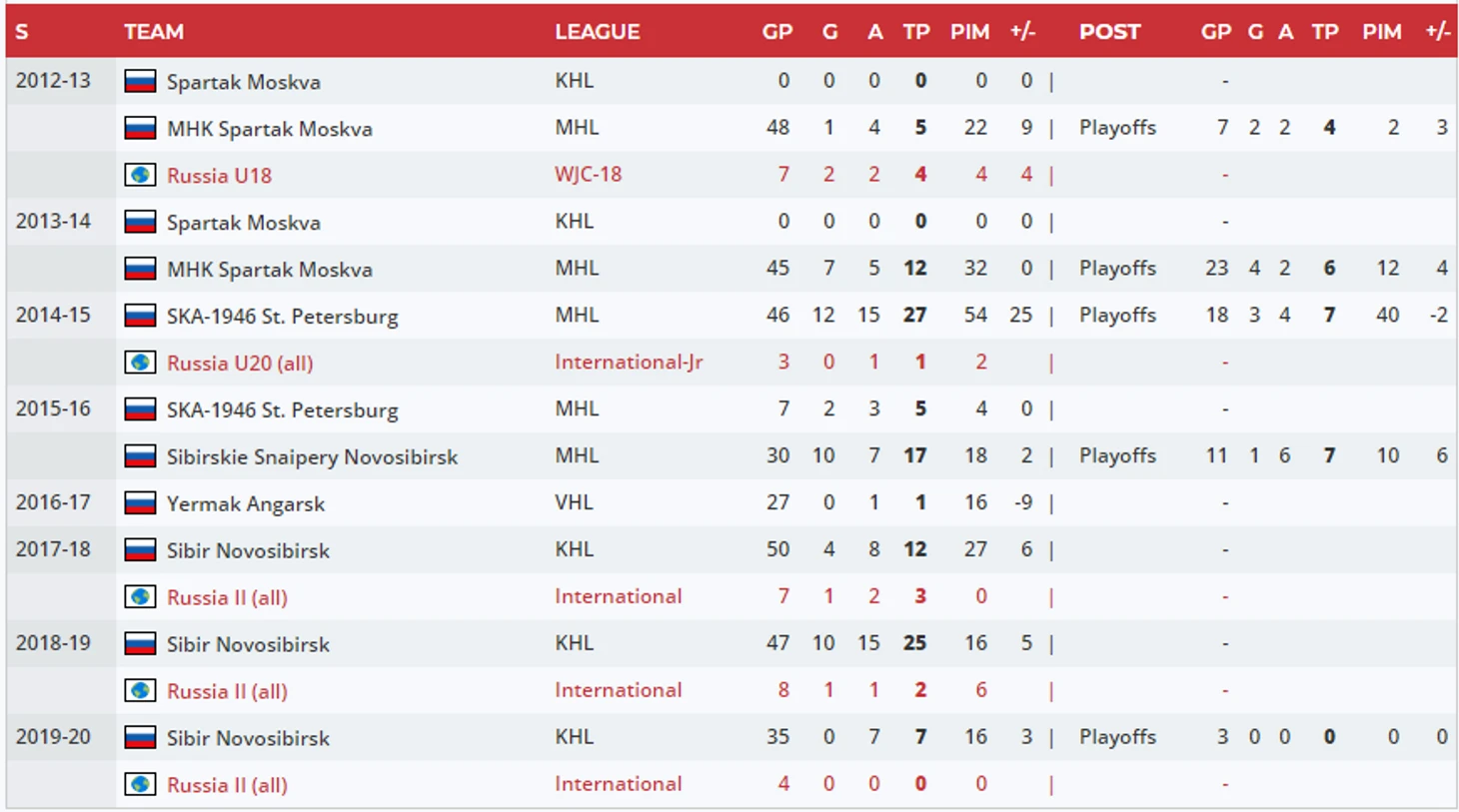Go to the Sibirskie Snaipery Novosibirsk team page
Screen dimensions: 1459x812
coord(312,456)
